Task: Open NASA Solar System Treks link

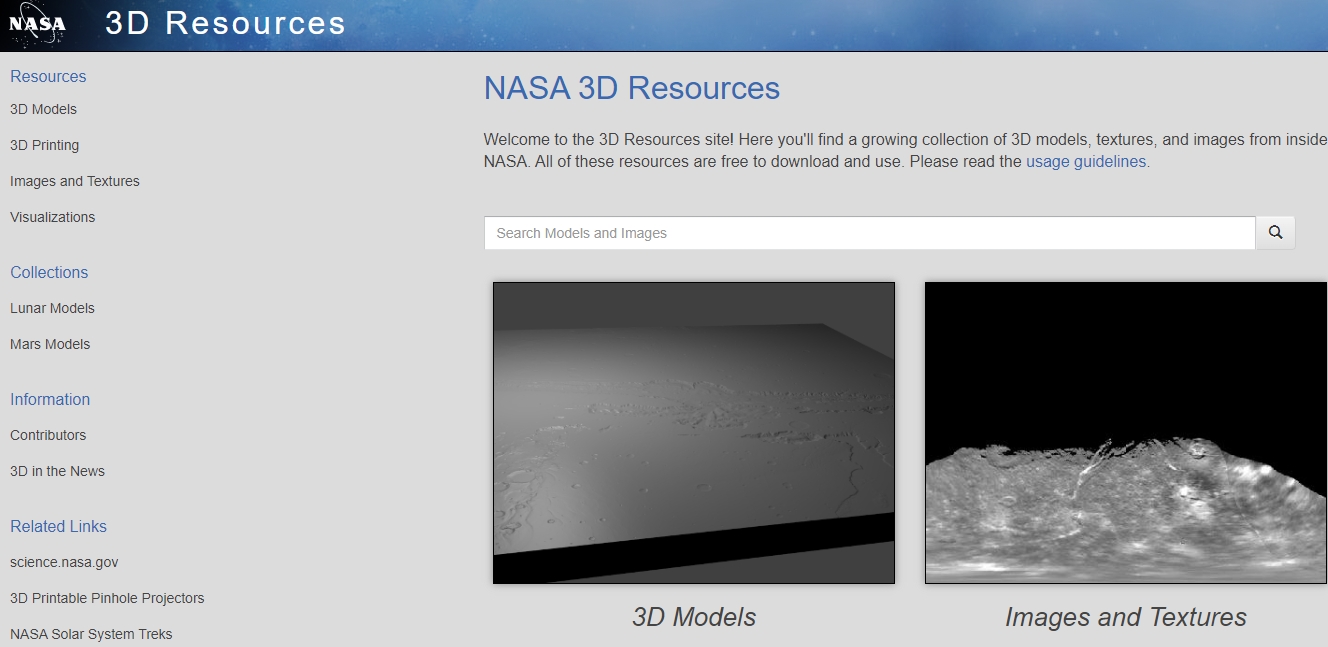Action: coord(91,634)
